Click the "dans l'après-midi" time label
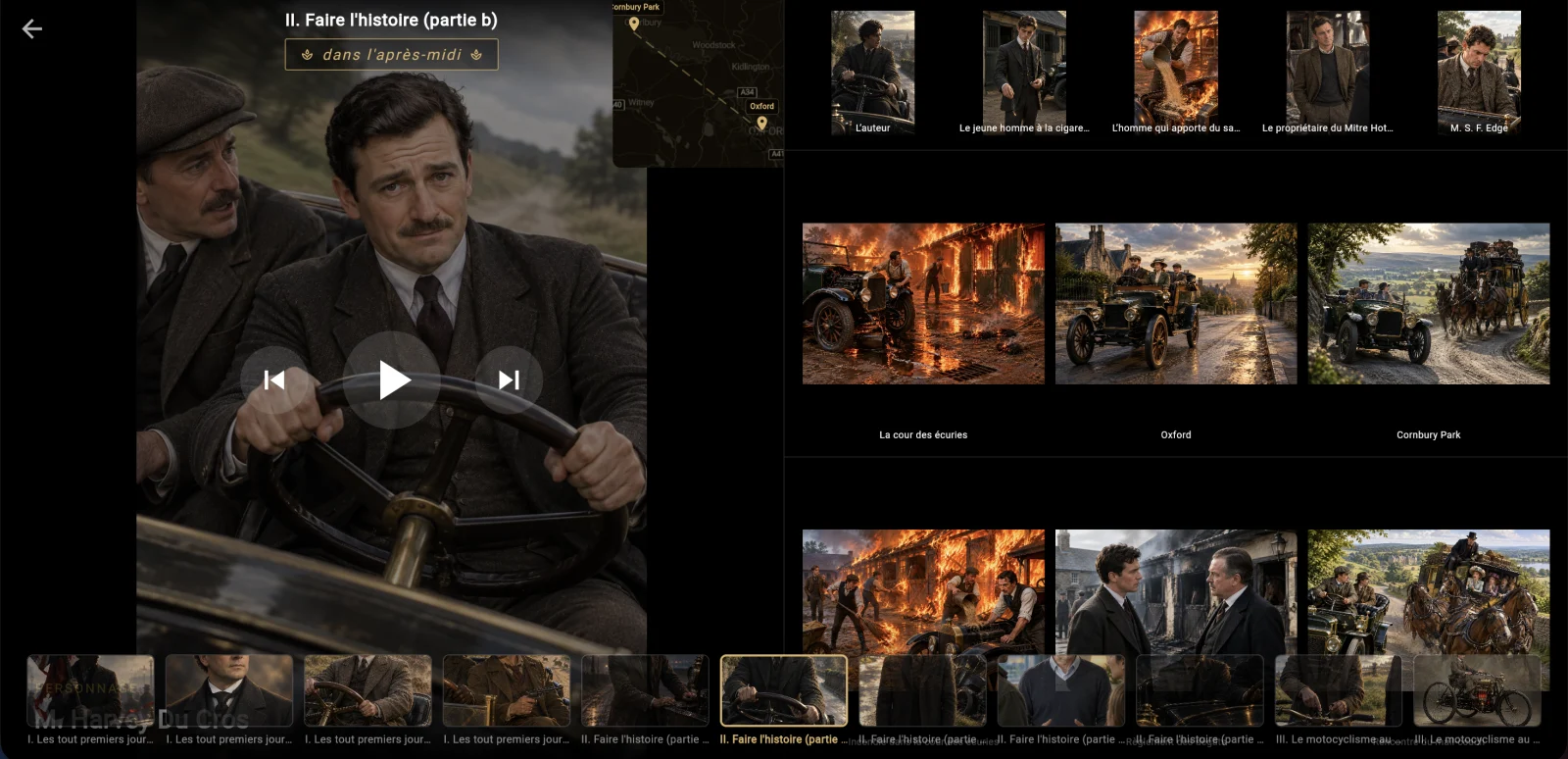 point(392,55)
